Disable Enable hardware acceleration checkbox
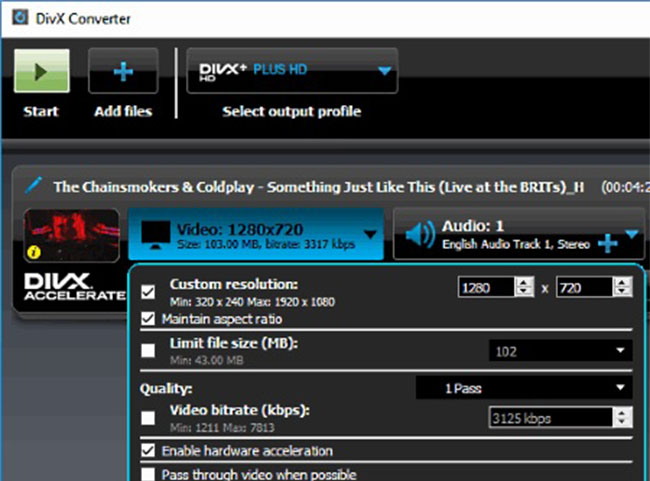 [x=148, y=450]
